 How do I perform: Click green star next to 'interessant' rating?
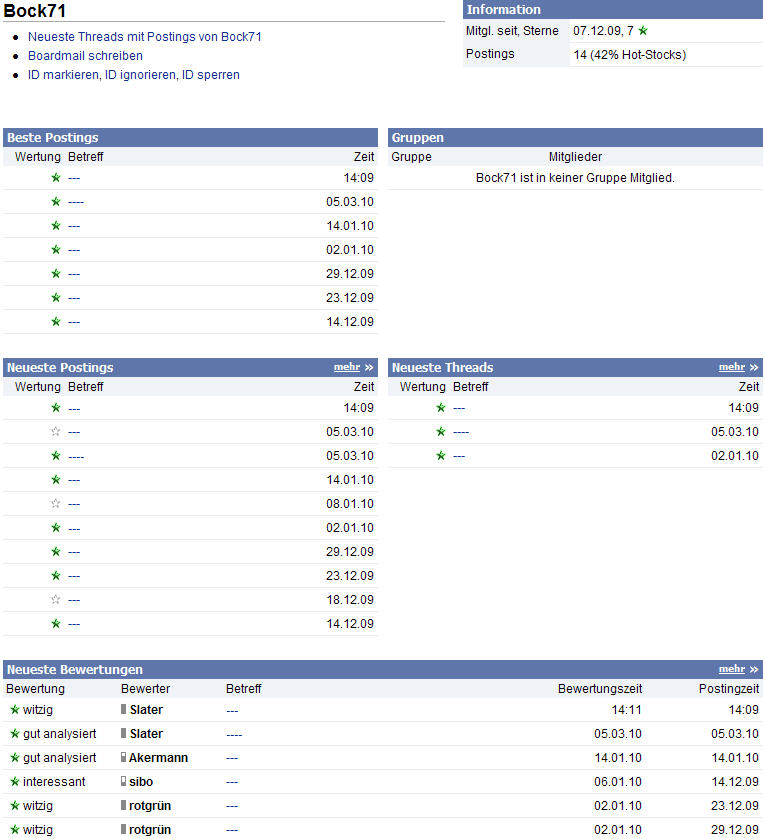tap(14, 782)
